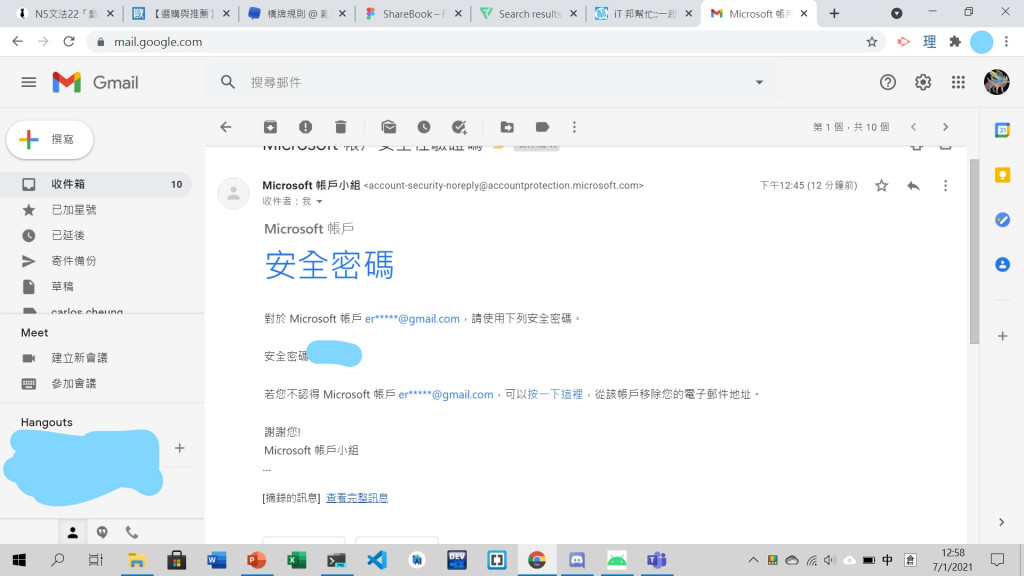Report this email as spam
1024x576 pixels.
[305, 127]
